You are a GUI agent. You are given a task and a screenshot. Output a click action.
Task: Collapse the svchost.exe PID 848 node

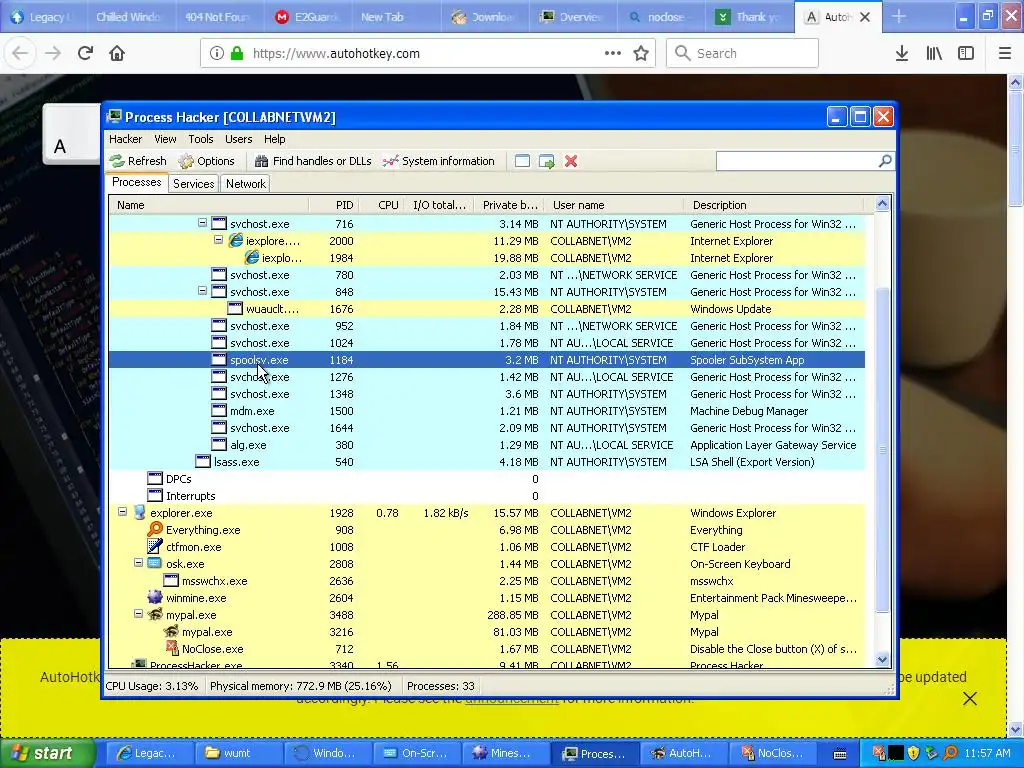click(202, 291)
